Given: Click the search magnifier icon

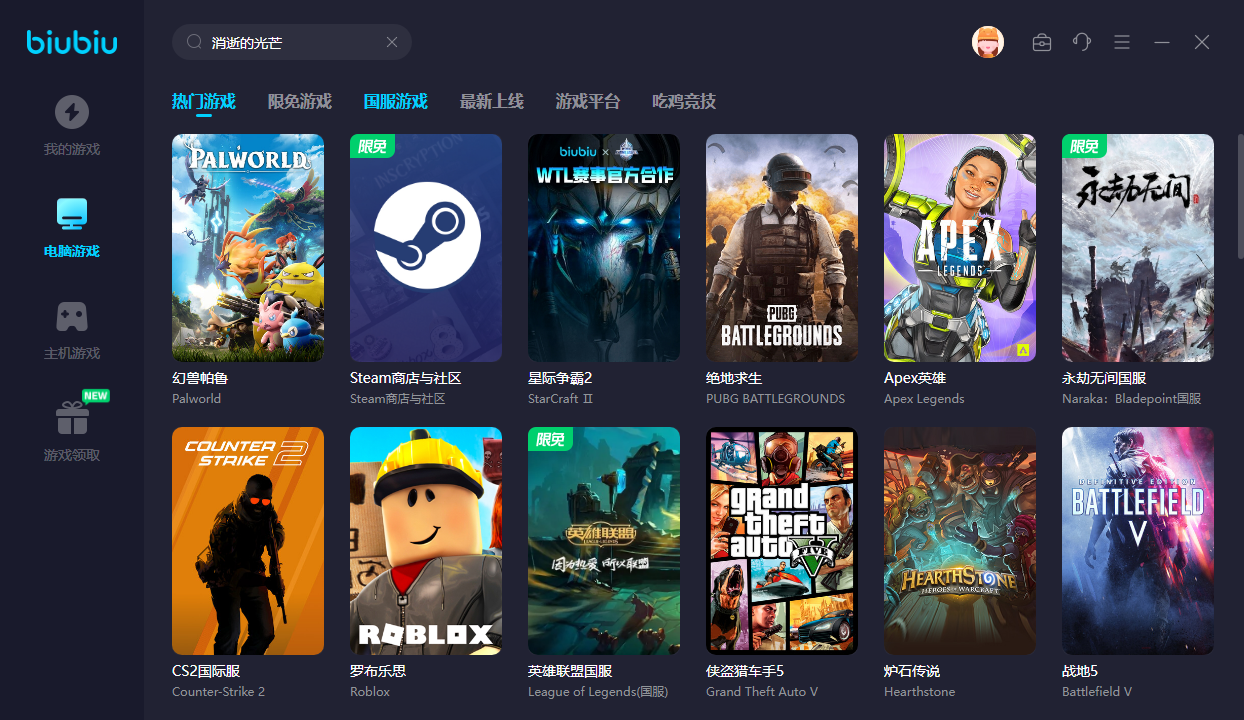Looking at the screenshot, I should coord(194,42).
